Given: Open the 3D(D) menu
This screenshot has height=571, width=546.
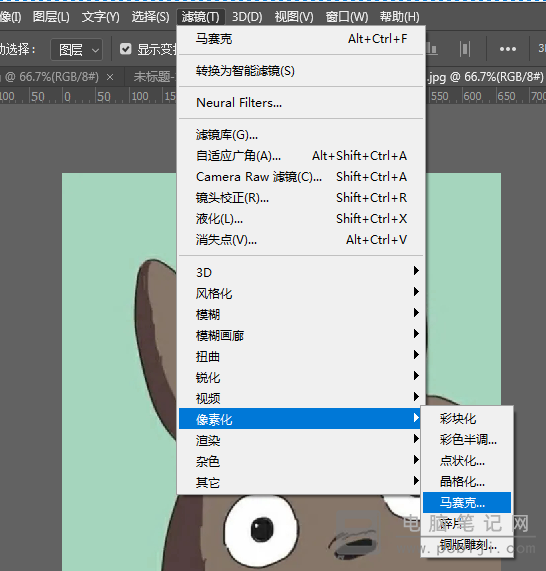Looking at the screenshot, I should [x=247, y=17].
